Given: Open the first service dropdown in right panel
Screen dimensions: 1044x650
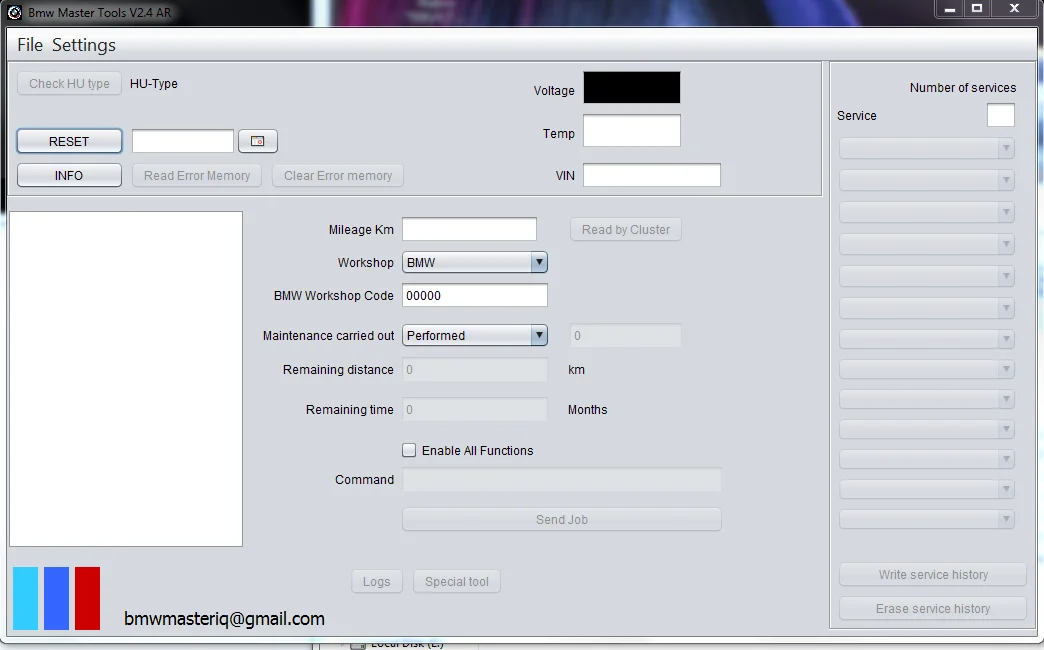Looking at the screenshot, I should (x=927, y=149).
